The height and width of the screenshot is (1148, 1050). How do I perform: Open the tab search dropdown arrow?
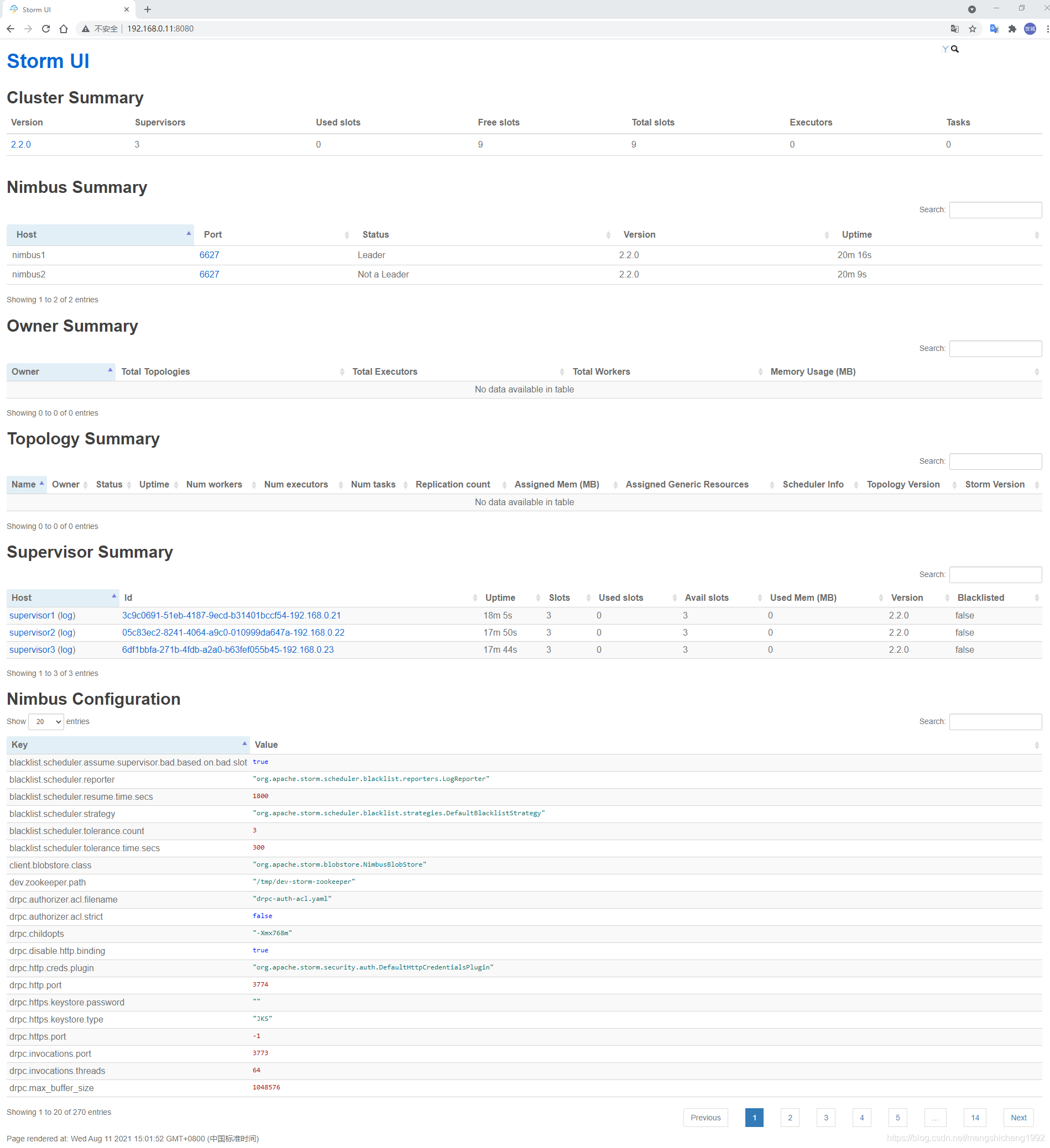(x=972, y=9)
